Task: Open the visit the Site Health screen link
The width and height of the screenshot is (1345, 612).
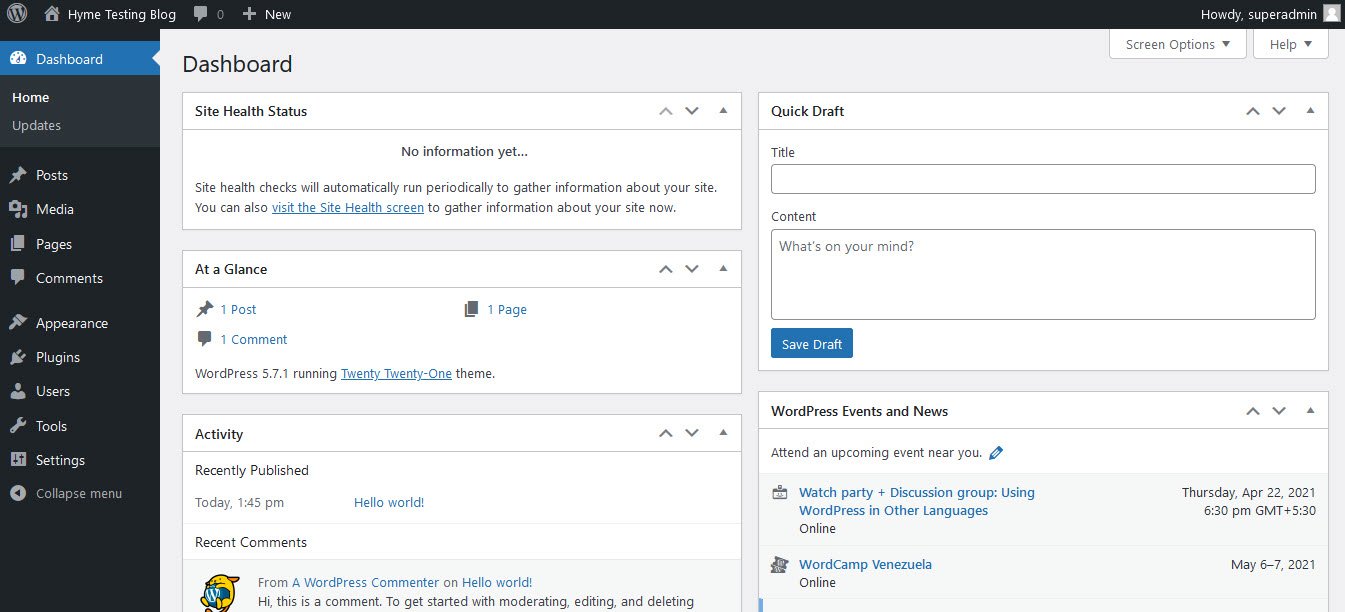Action: click(x=348, y=208)
